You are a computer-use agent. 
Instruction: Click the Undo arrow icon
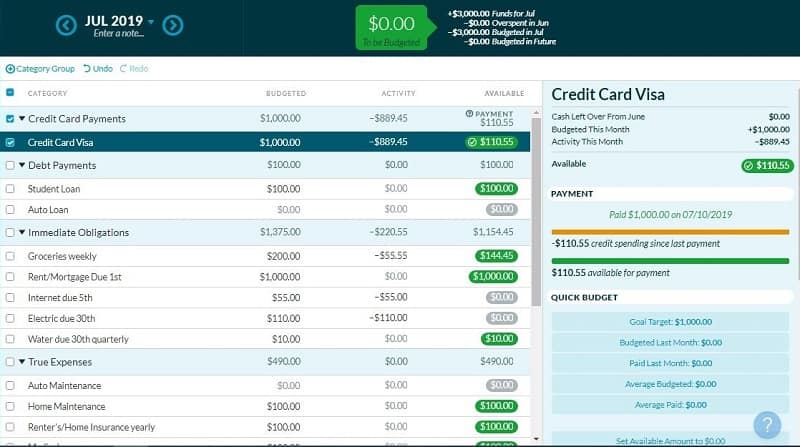(87, 69)
